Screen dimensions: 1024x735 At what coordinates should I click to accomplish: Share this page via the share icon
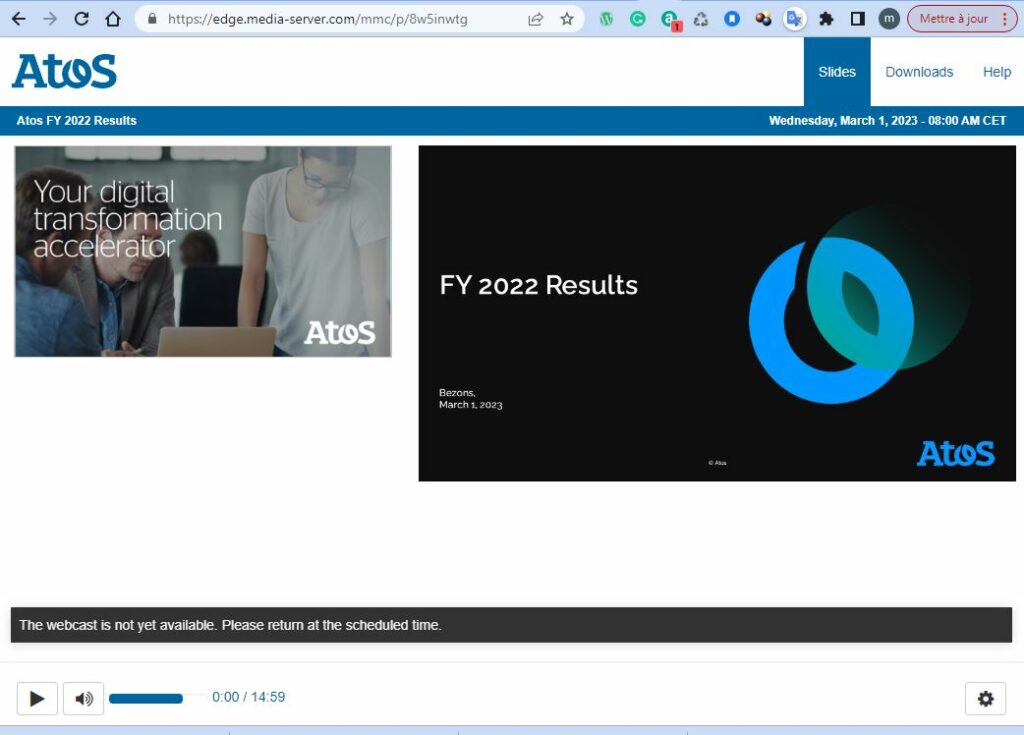coord(536,19)
